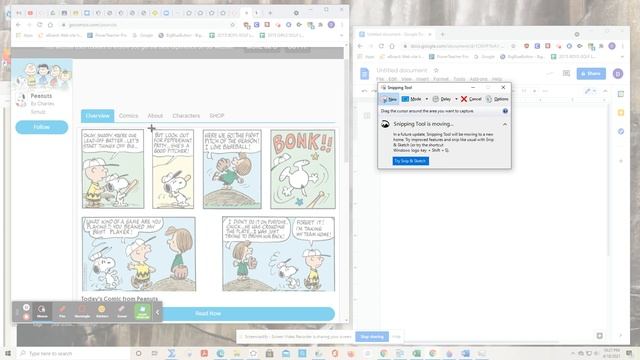
Task: Click Cancel in the Snipping Tool
Action: pos(471,99)
